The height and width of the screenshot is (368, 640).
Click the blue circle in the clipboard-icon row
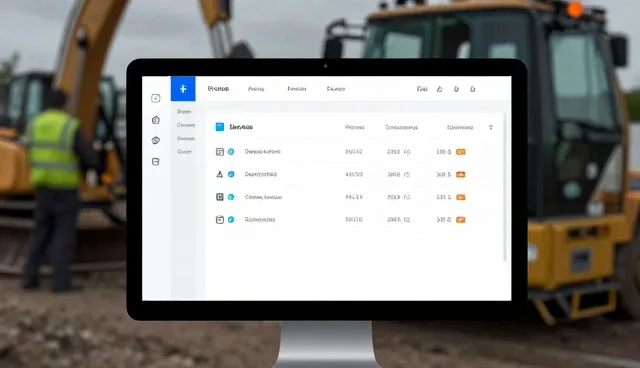(x=231, y=219)
